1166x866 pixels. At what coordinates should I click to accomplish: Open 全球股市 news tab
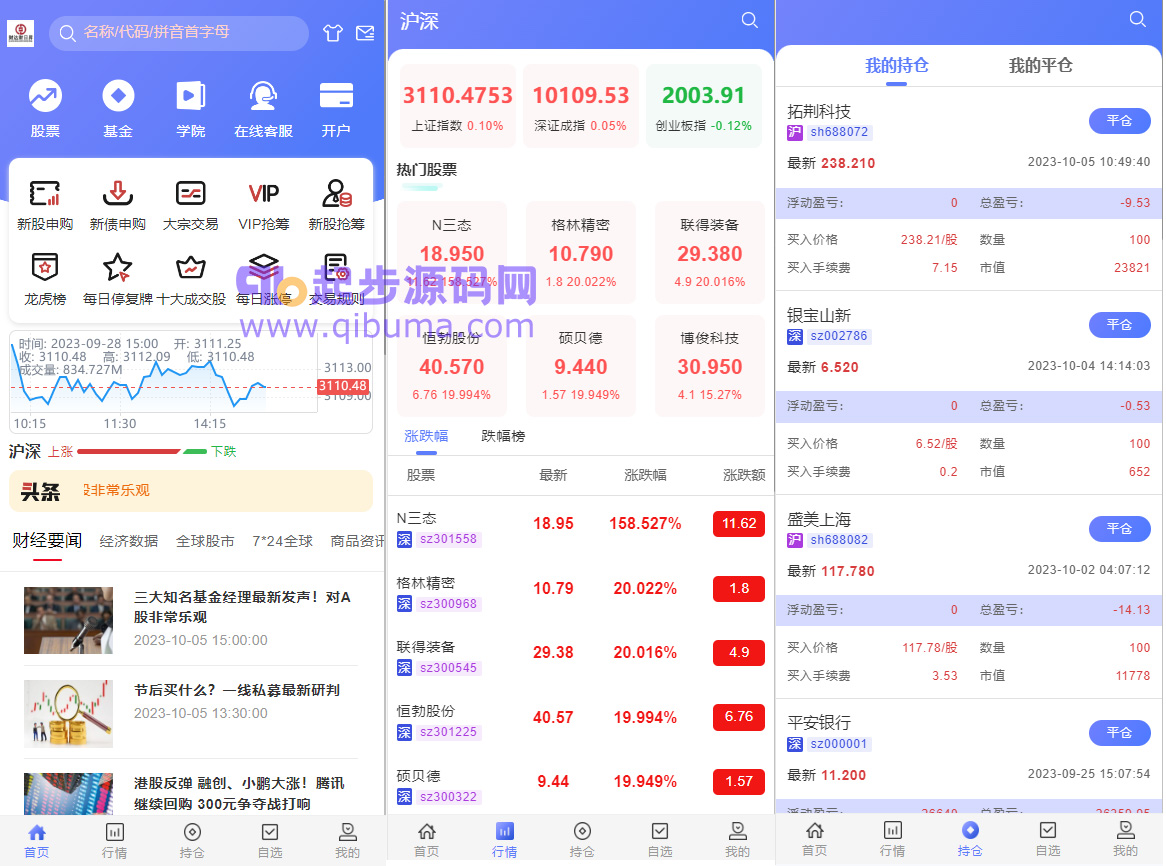tap(205, 541)
